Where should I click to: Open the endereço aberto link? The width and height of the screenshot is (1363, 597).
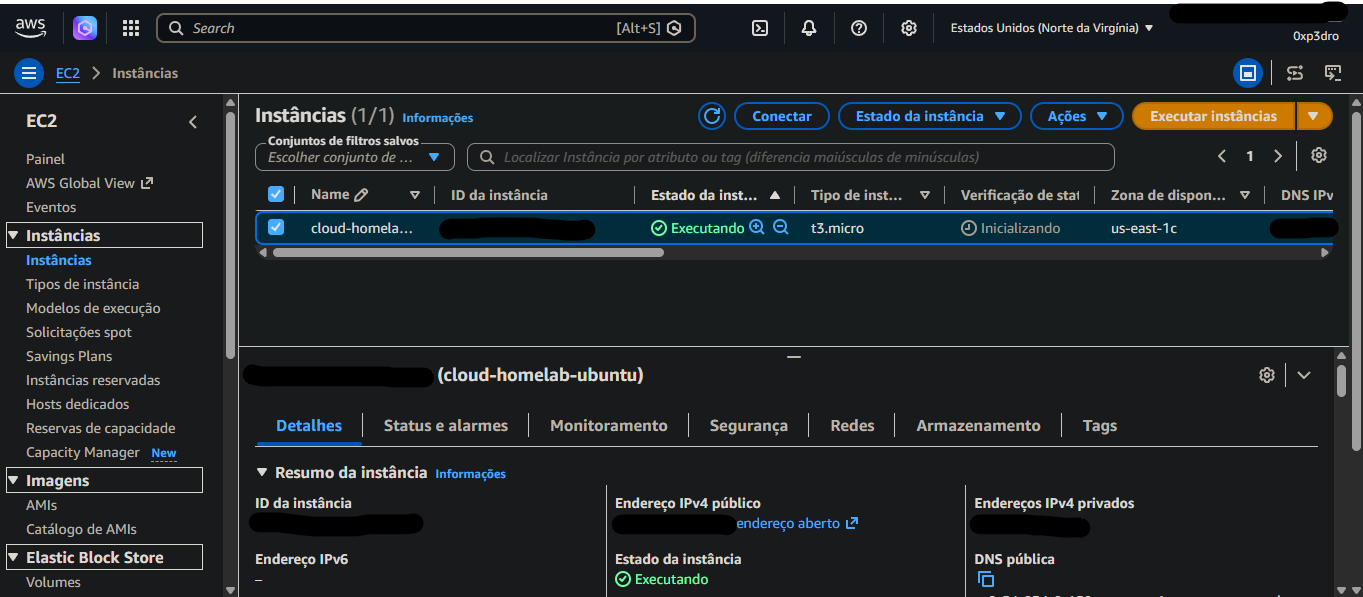(x=797, y=523)
